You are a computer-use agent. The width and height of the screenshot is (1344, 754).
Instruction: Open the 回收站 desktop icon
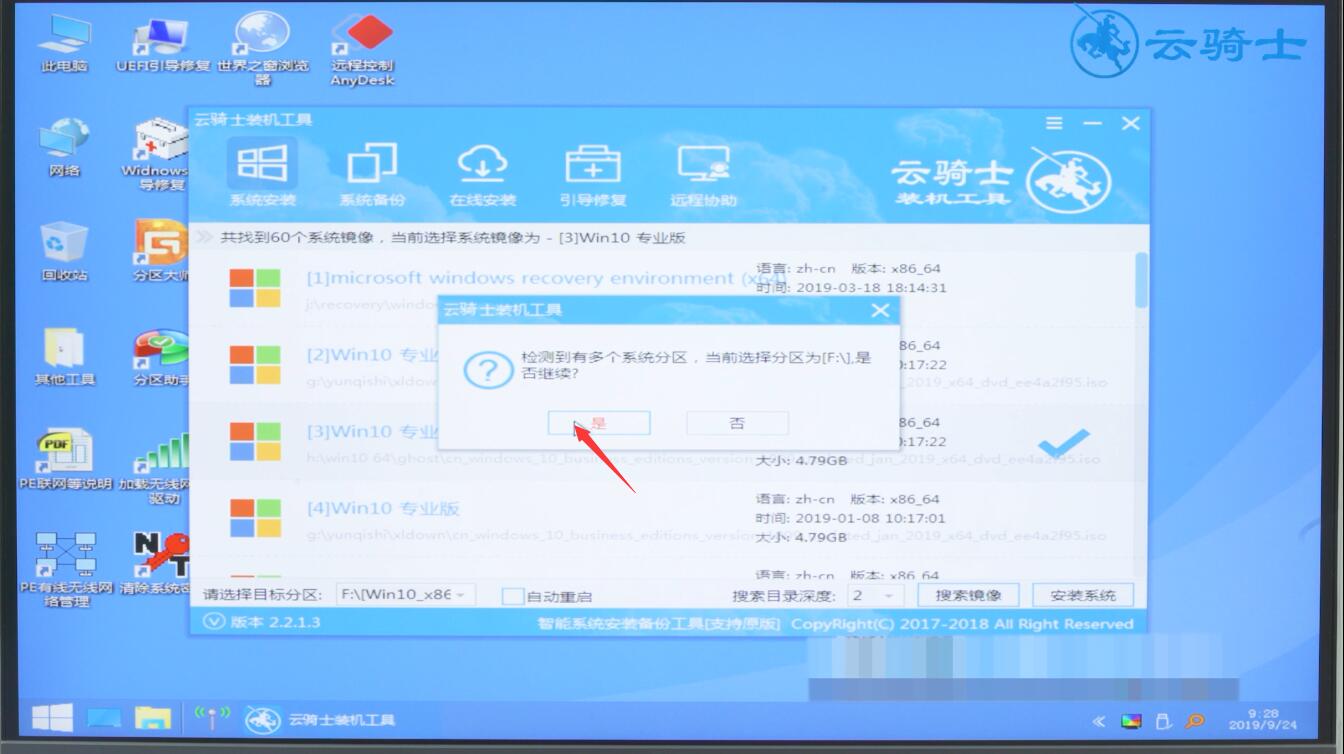click(64, 250)
